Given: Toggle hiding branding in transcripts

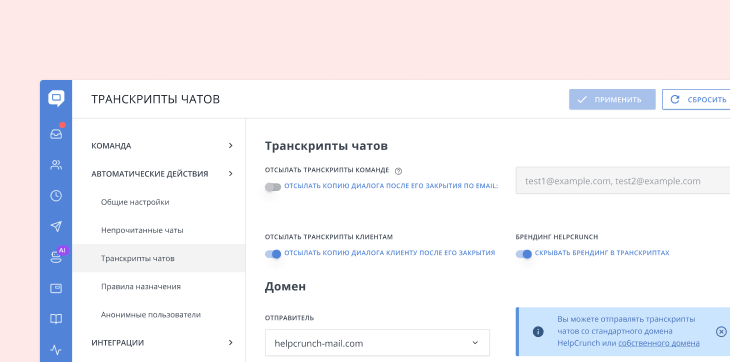Looking at the screenshot, I should click(524, 254).
